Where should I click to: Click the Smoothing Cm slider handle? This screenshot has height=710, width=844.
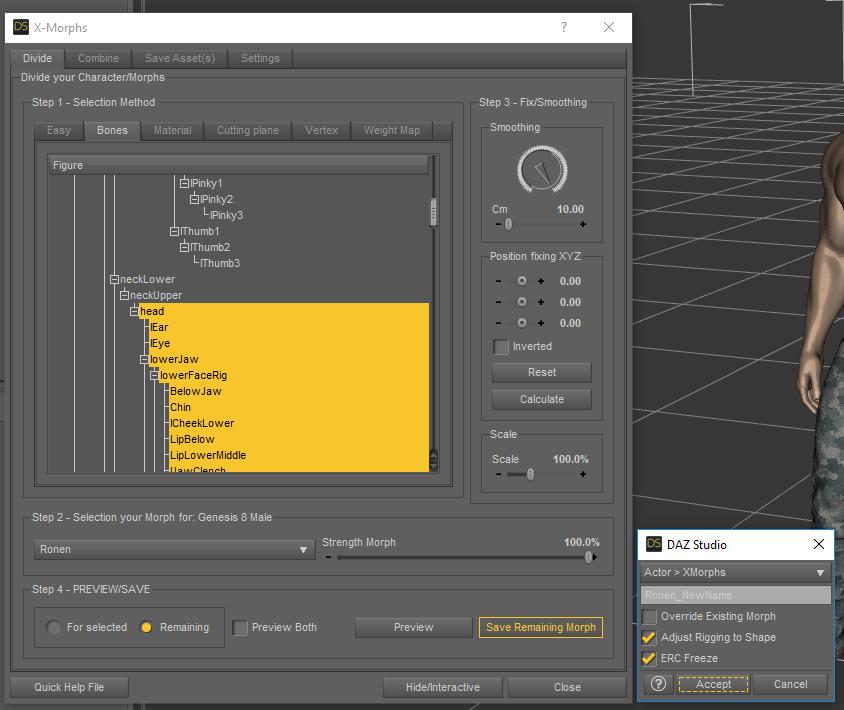click(x=508, y=224)
